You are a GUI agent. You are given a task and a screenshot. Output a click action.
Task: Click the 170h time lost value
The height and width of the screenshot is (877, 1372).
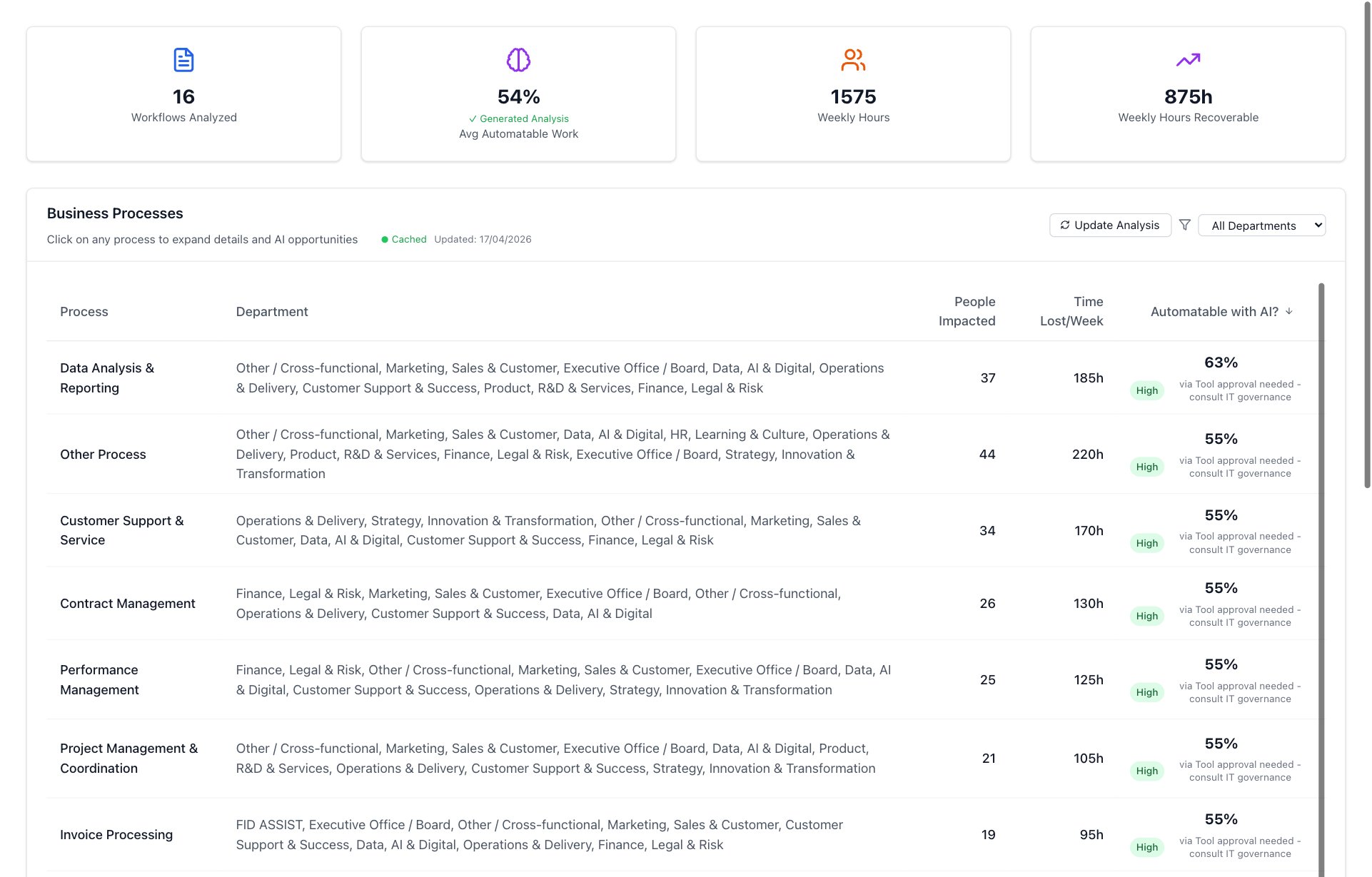[1089, 531]
